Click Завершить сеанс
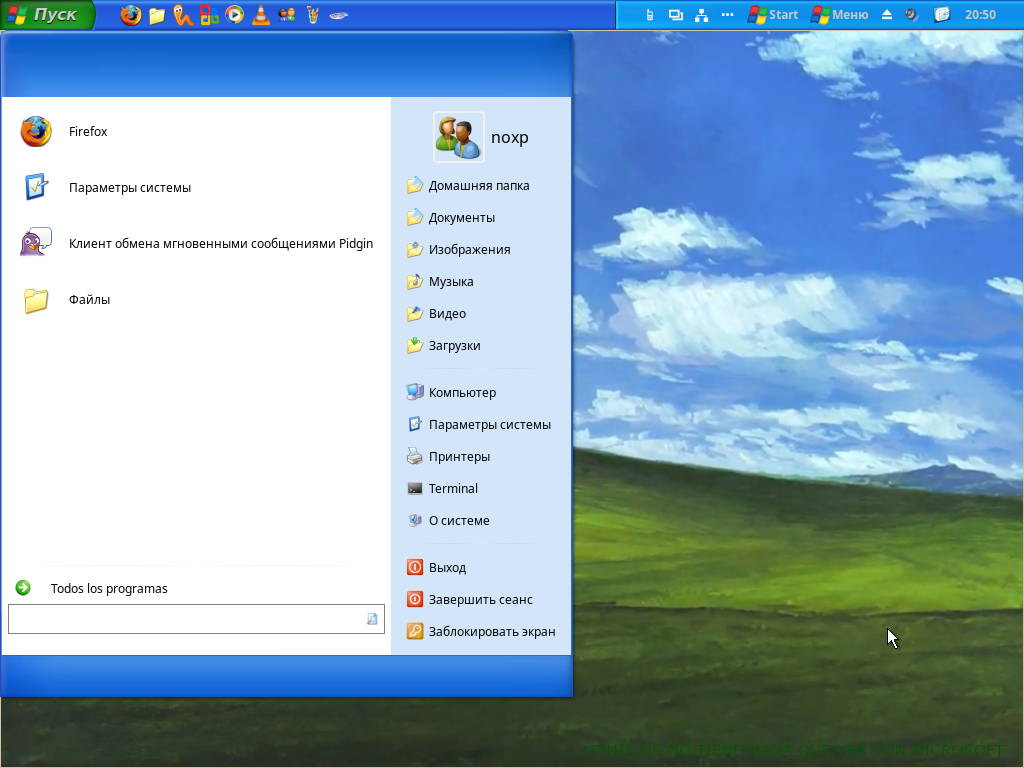 tap(481, 600)
